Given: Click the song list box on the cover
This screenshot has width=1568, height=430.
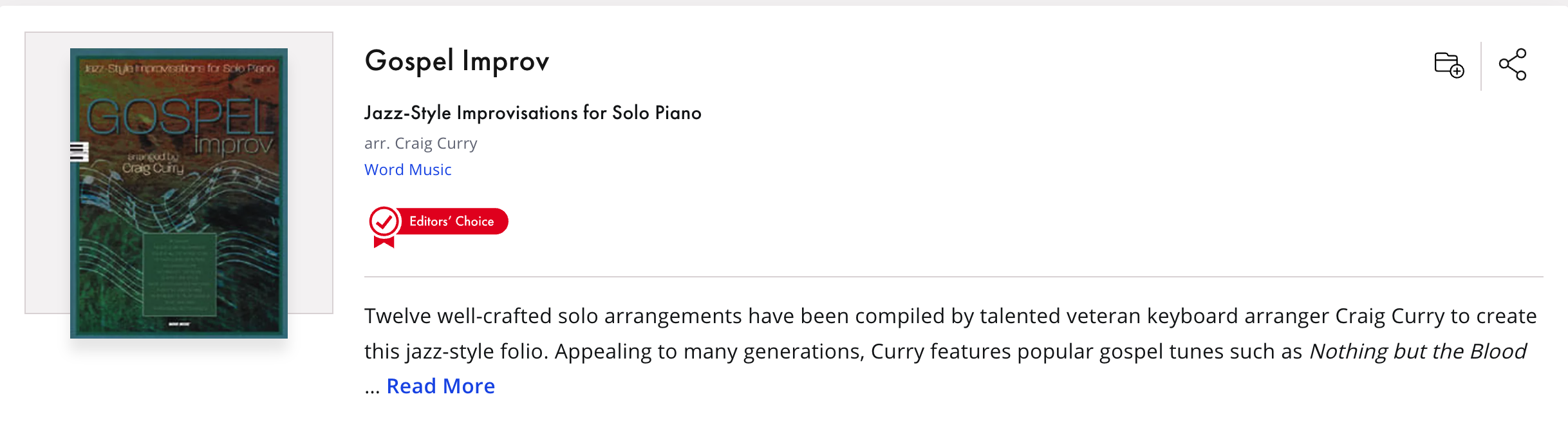Looking at the screenshot, I should 179,275.
